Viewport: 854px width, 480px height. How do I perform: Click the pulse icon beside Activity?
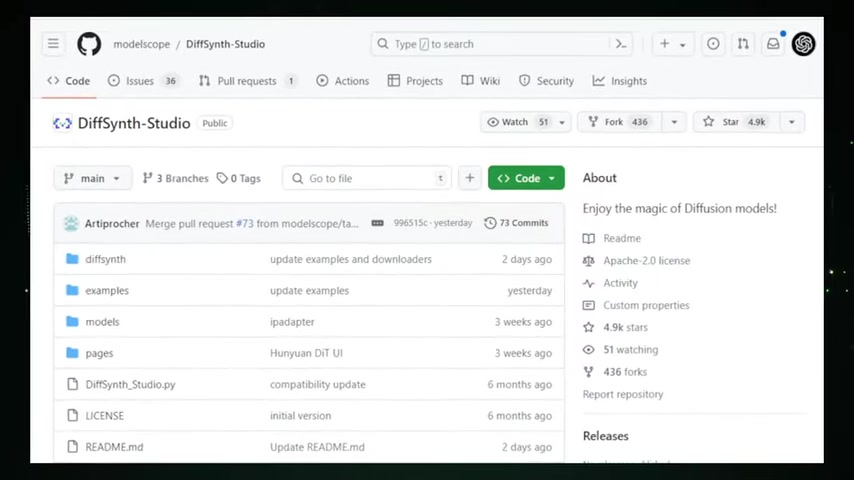(589, 283)
